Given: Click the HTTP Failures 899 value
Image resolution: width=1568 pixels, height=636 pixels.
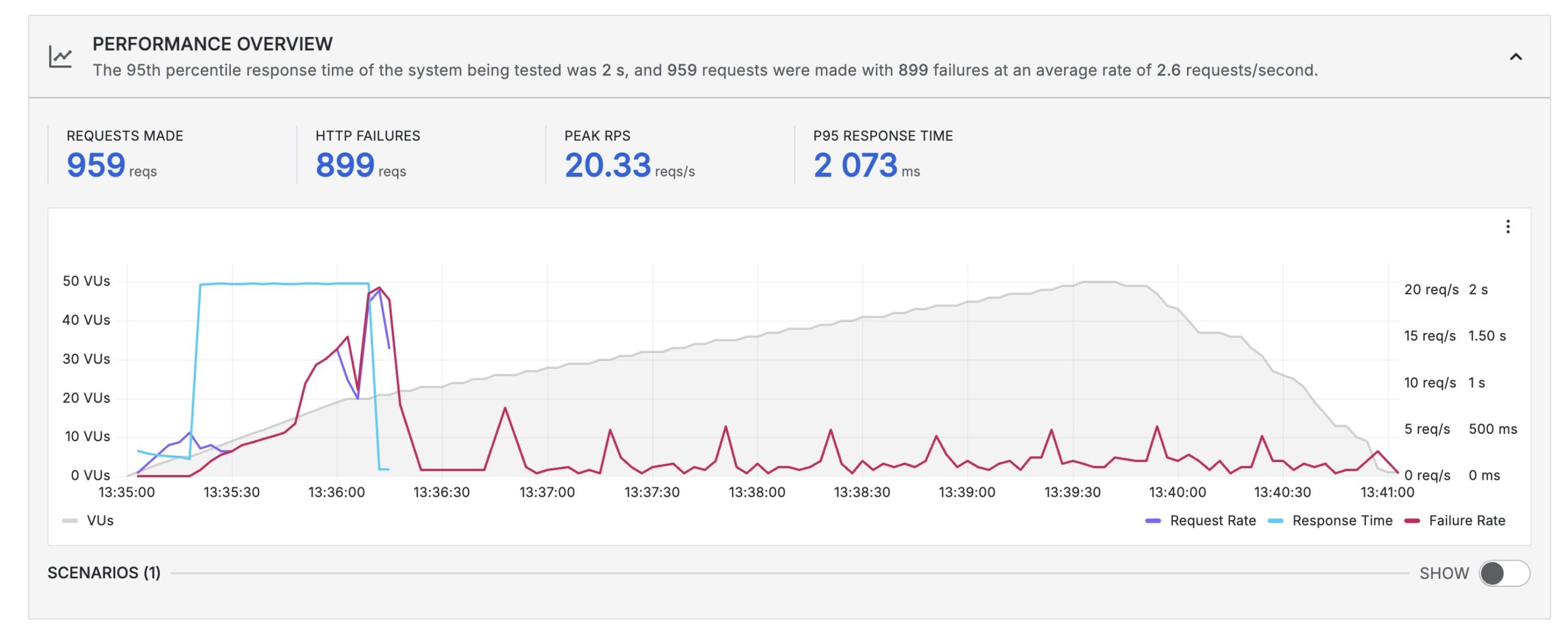Looking at the screenshot, I should 345,165.
